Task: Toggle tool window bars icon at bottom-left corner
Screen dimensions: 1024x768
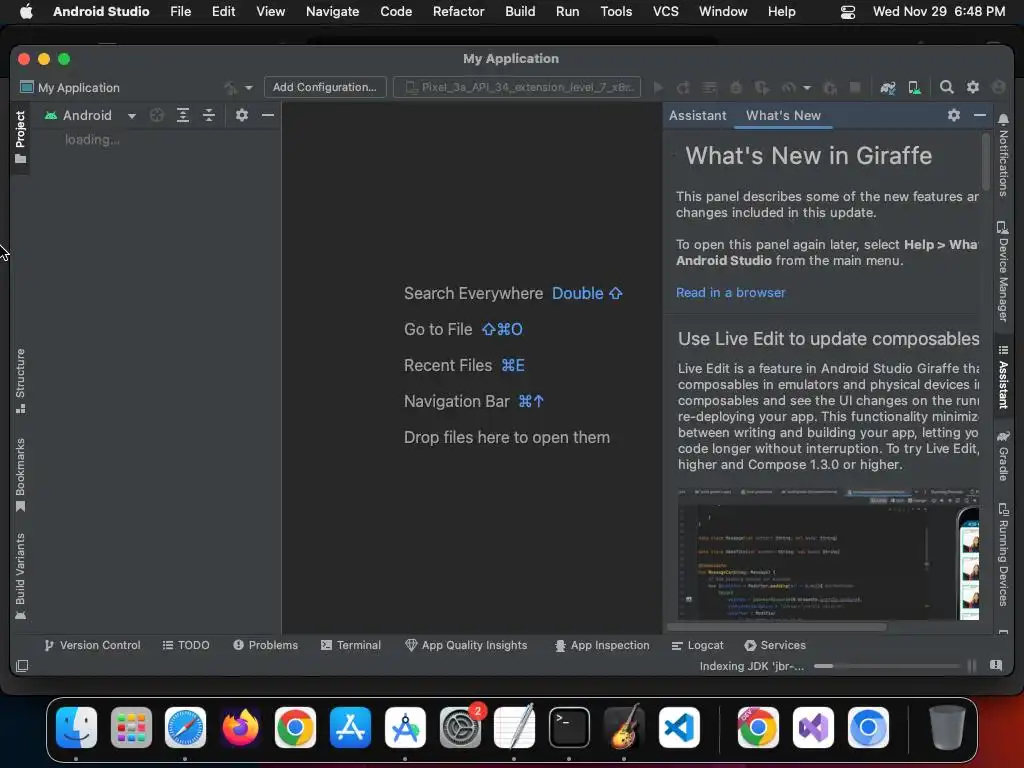Action: pos(22,665)
